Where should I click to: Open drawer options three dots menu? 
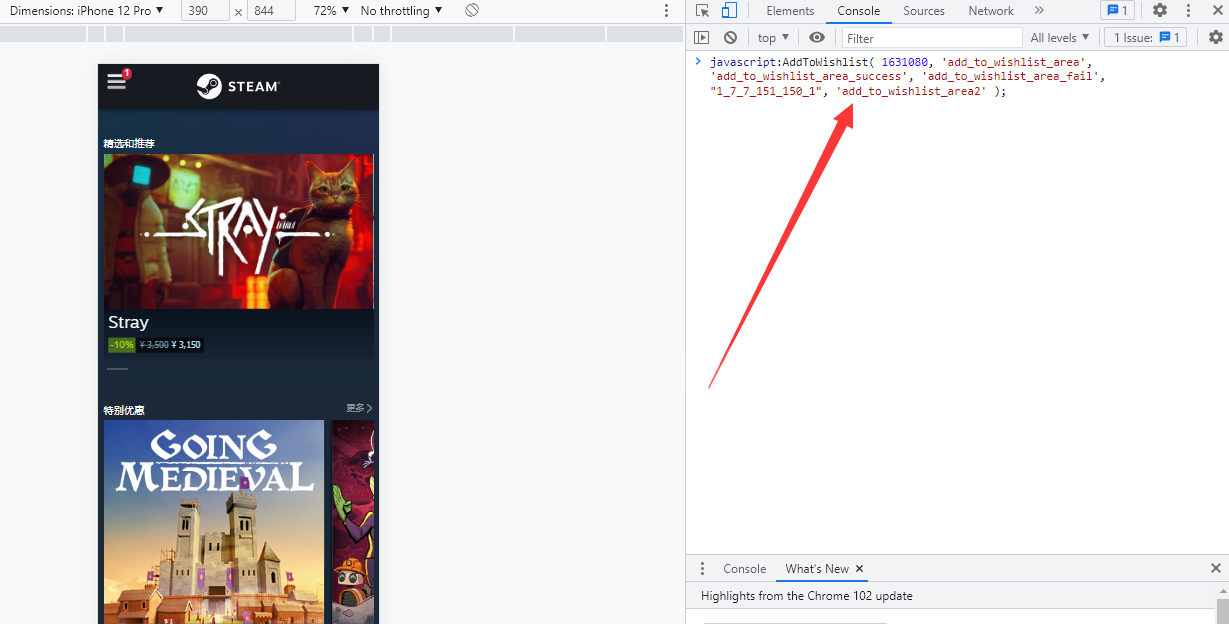pos(702,568)
